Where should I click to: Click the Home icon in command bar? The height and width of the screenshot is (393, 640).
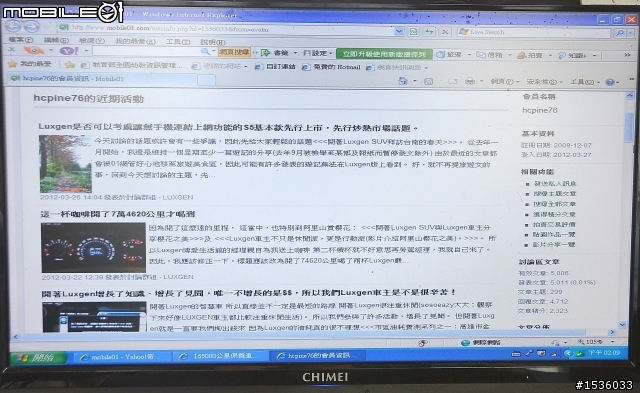tap(403, 81)
